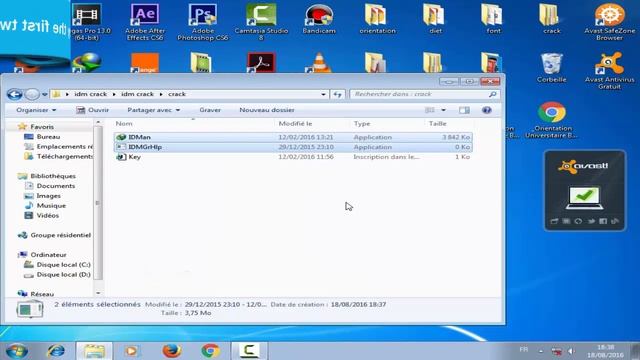
Task: Select Images library in sidebar
Action: [x=48, y=196]
